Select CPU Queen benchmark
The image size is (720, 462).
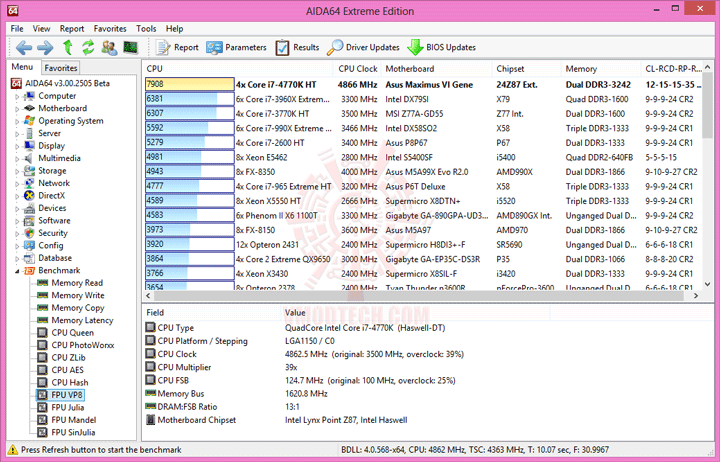point(73,332)
